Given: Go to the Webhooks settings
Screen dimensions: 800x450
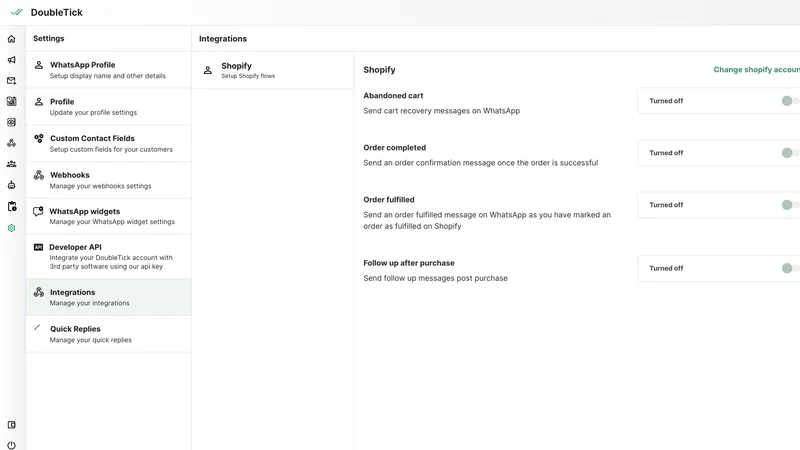Looking at the screenshot, I should (x=109, y=180).
